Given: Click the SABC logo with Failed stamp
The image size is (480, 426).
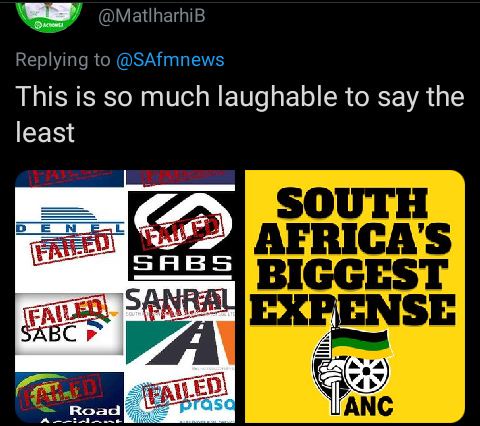Looking at the screenshot, I should point(69,323).
